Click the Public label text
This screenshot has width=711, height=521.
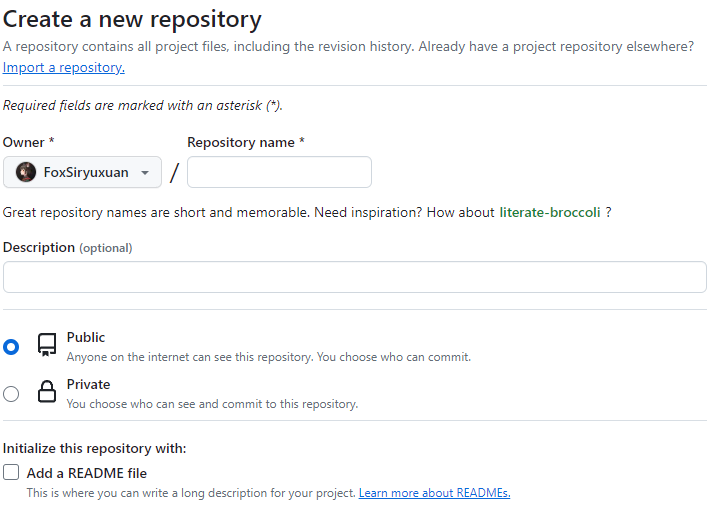(x=86, y=338)
